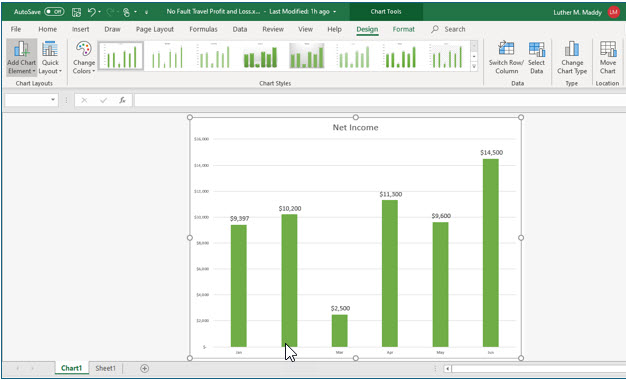
Task: Open the Name Box dropdown arrow
Action: click(x=53, y=100)
